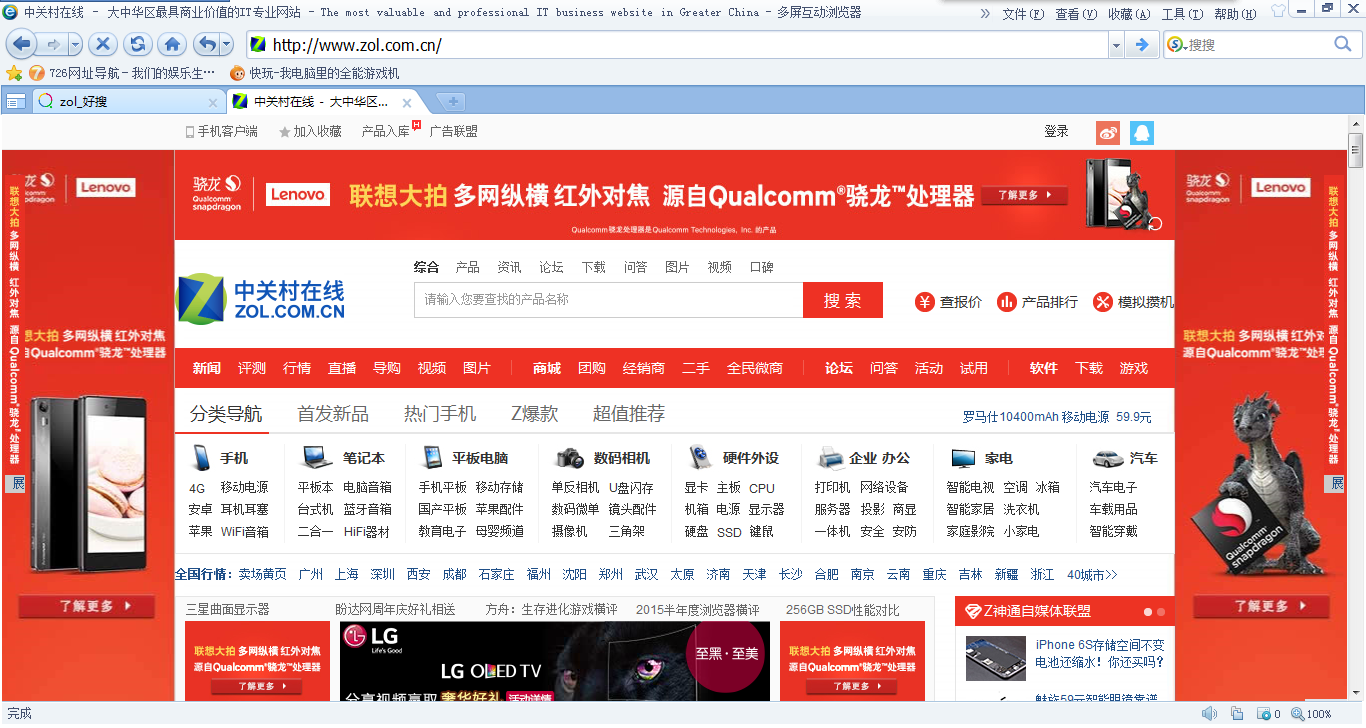Click the speaker mute icon in status bar
1366x728 pixels.
(1209, 713)
